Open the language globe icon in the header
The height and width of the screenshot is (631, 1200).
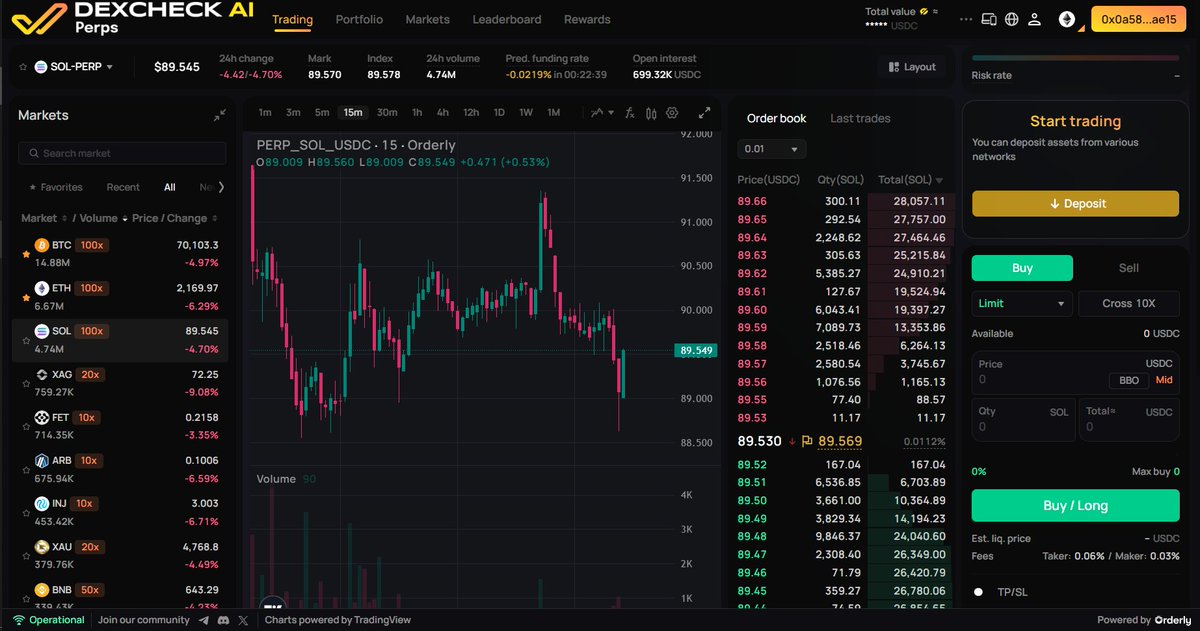[x=1011, y=18]
